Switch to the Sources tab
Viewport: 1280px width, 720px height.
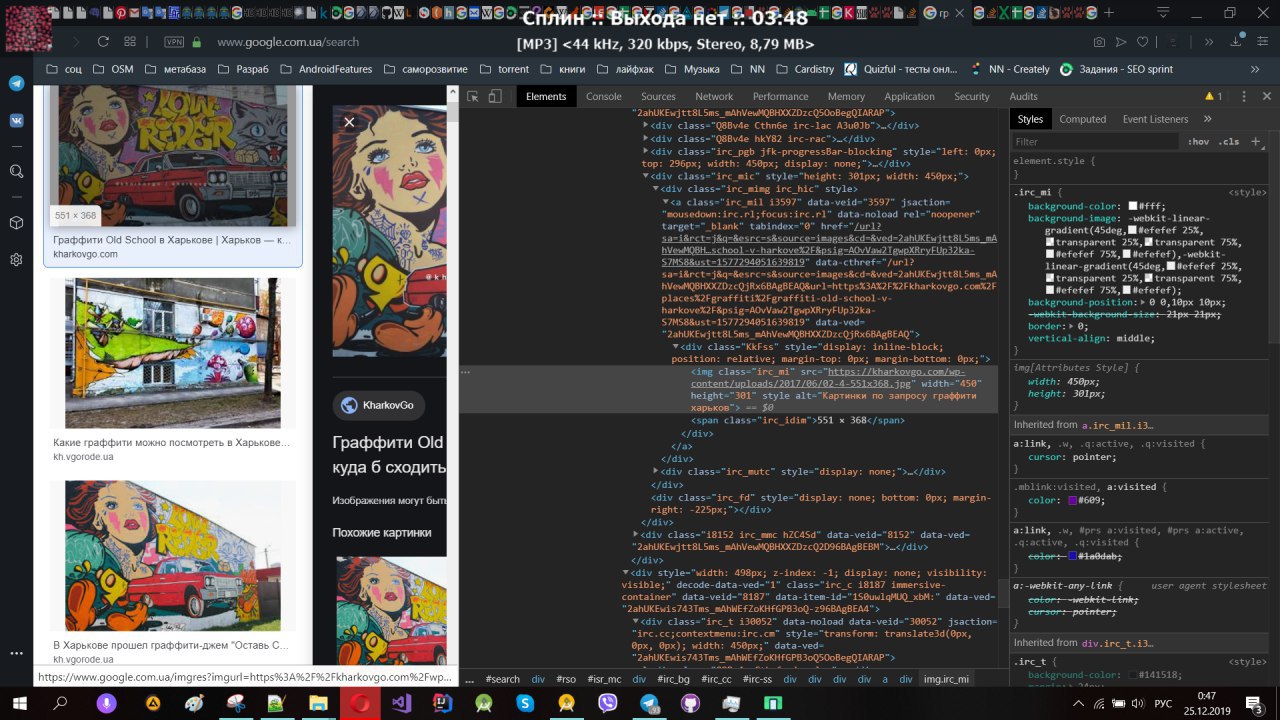point(658,97)
